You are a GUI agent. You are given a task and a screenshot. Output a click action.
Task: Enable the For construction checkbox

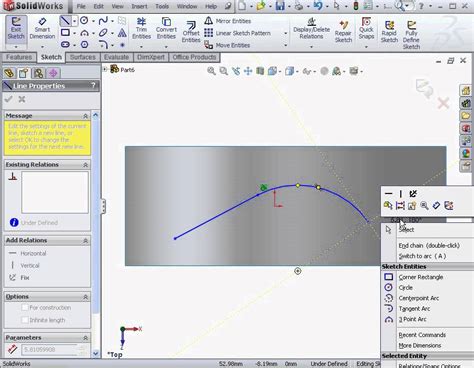tap(25, 307)
